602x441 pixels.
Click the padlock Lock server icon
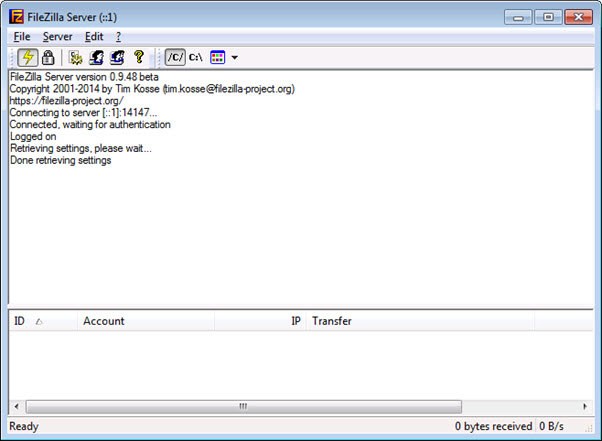pyautogui.click(x=48, y=58)
